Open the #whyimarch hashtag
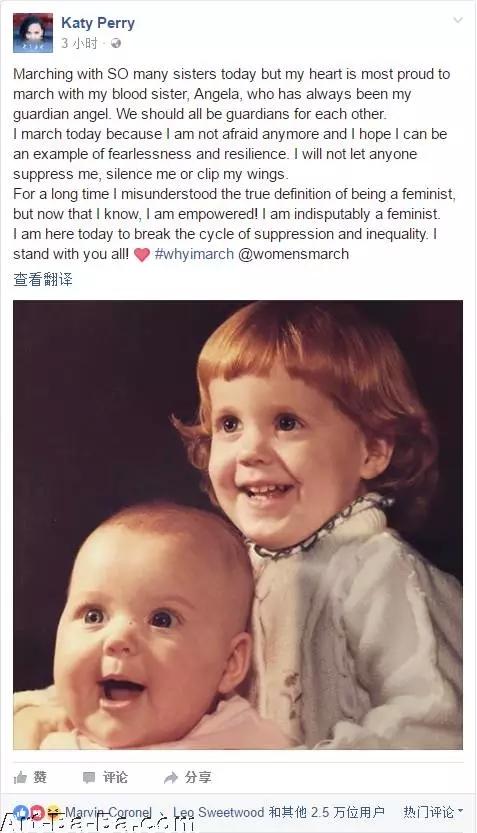This screenshot has width=477, height=833. [194, 254]
